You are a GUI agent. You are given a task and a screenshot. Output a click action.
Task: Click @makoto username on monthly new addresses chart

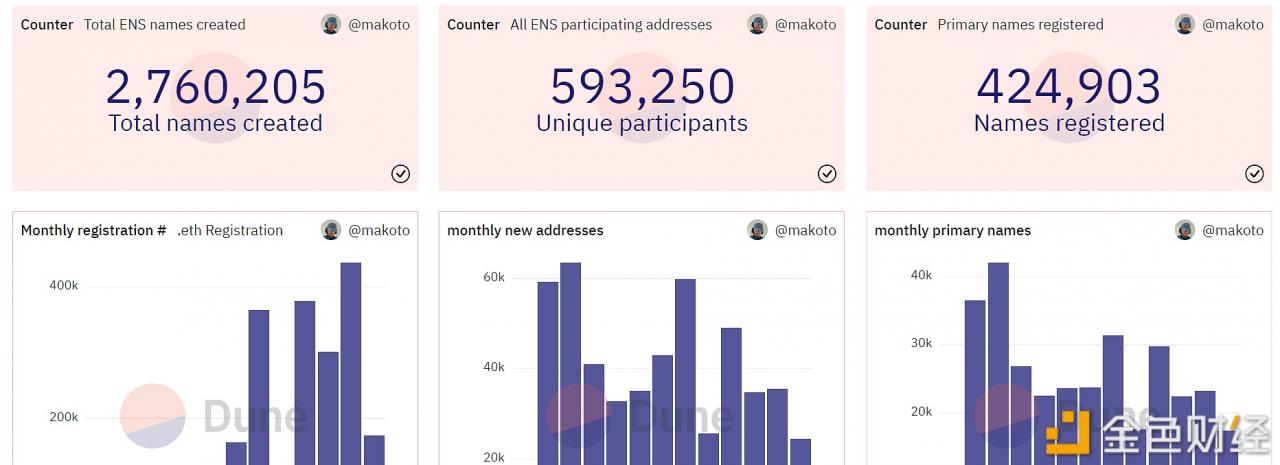805,230
